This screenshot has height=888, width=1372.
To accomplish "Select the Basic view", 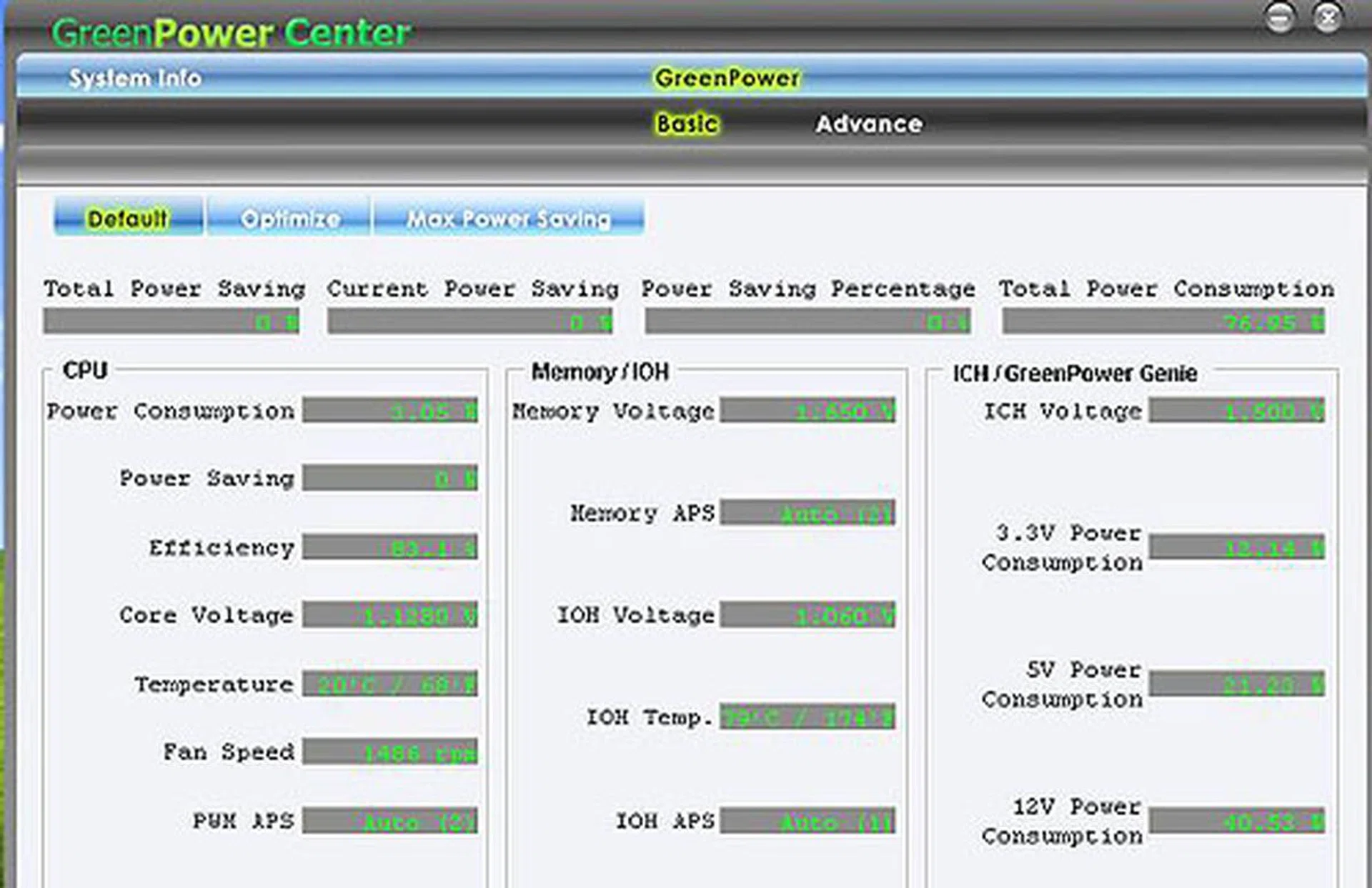I will point(686,123).
